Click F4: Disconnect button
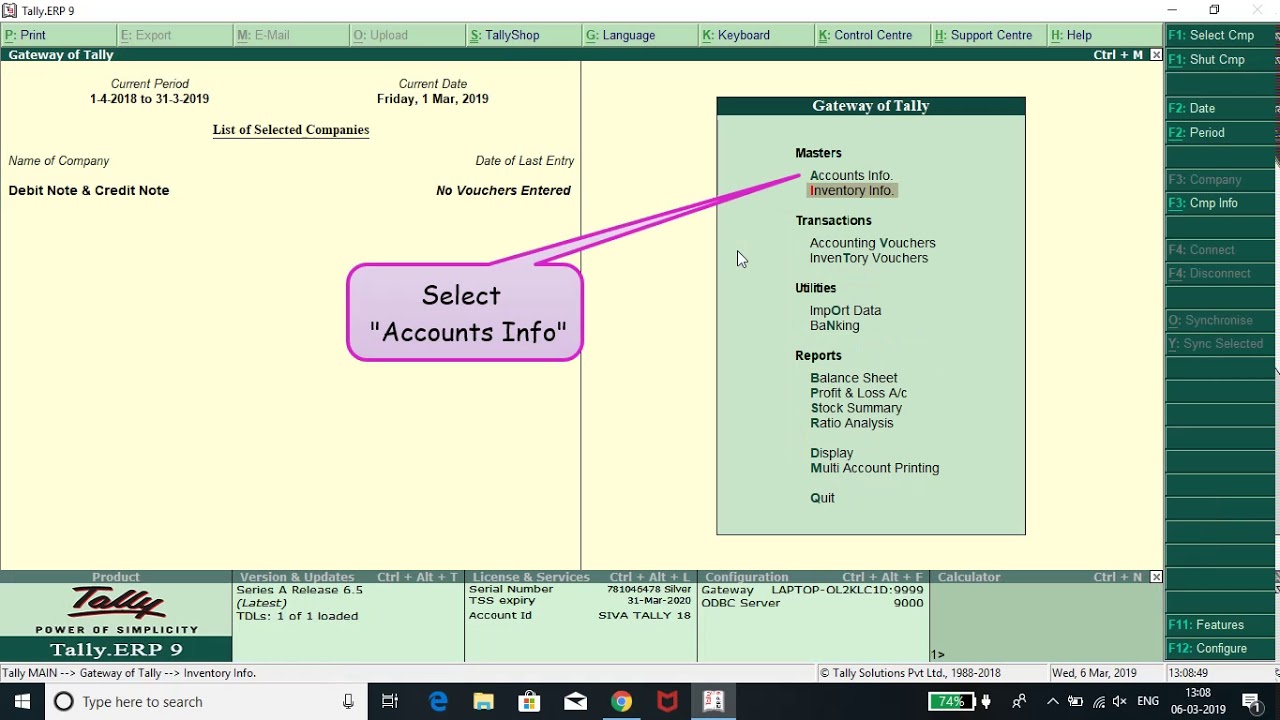Image resolution: width=1280 pixels, height=720 pixels. (x=1221, y=273)
